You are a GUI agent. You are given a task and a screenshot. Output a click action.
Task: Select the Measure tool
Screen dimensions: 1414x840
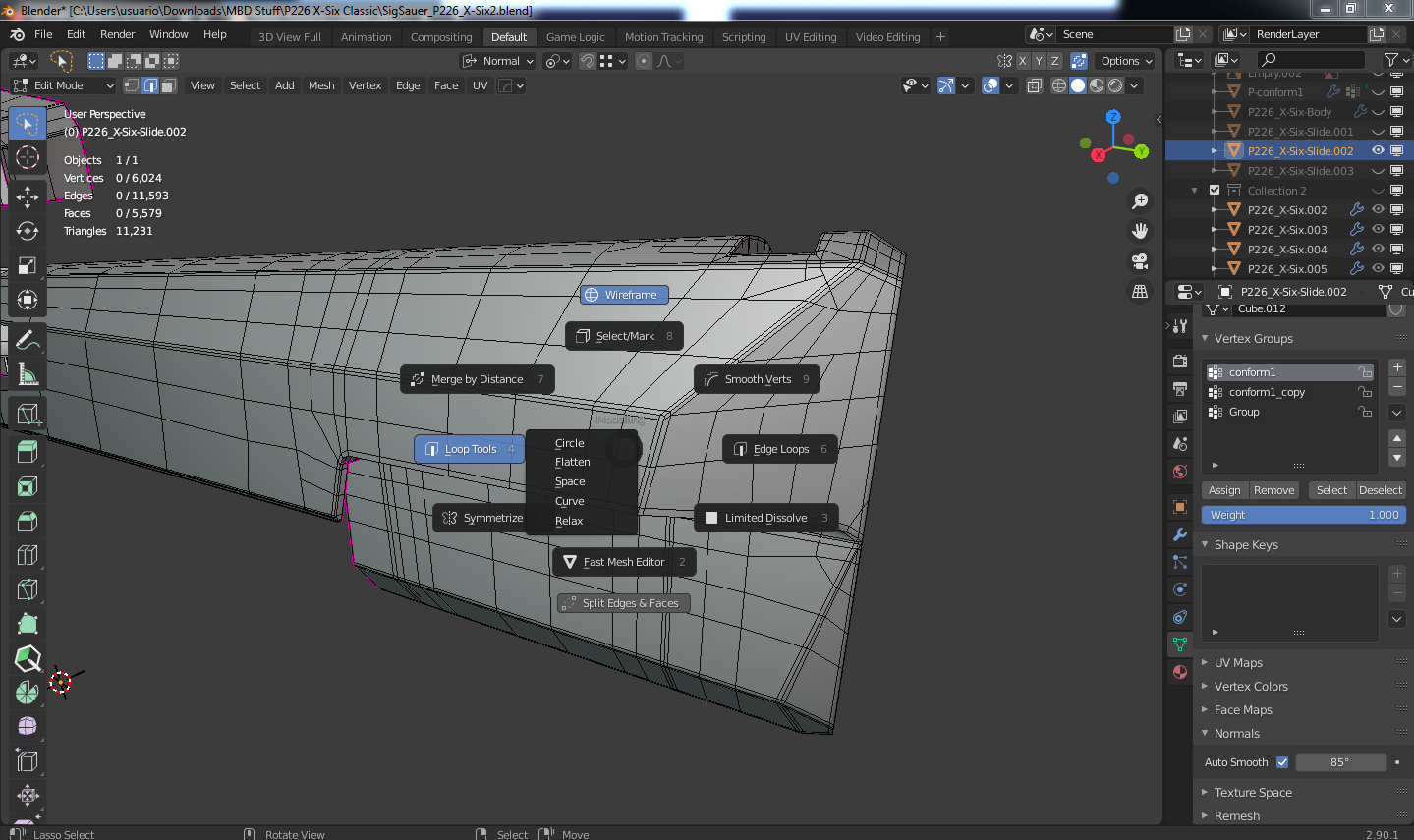(x=28, y=374)
